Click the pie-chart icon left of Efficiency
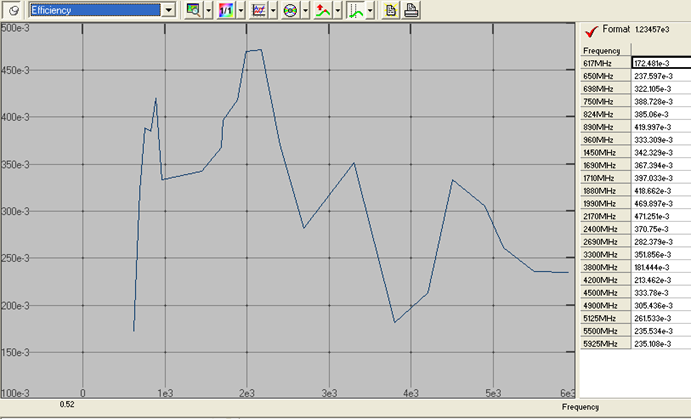Screen dimensions: 691x419 (14, 10)
